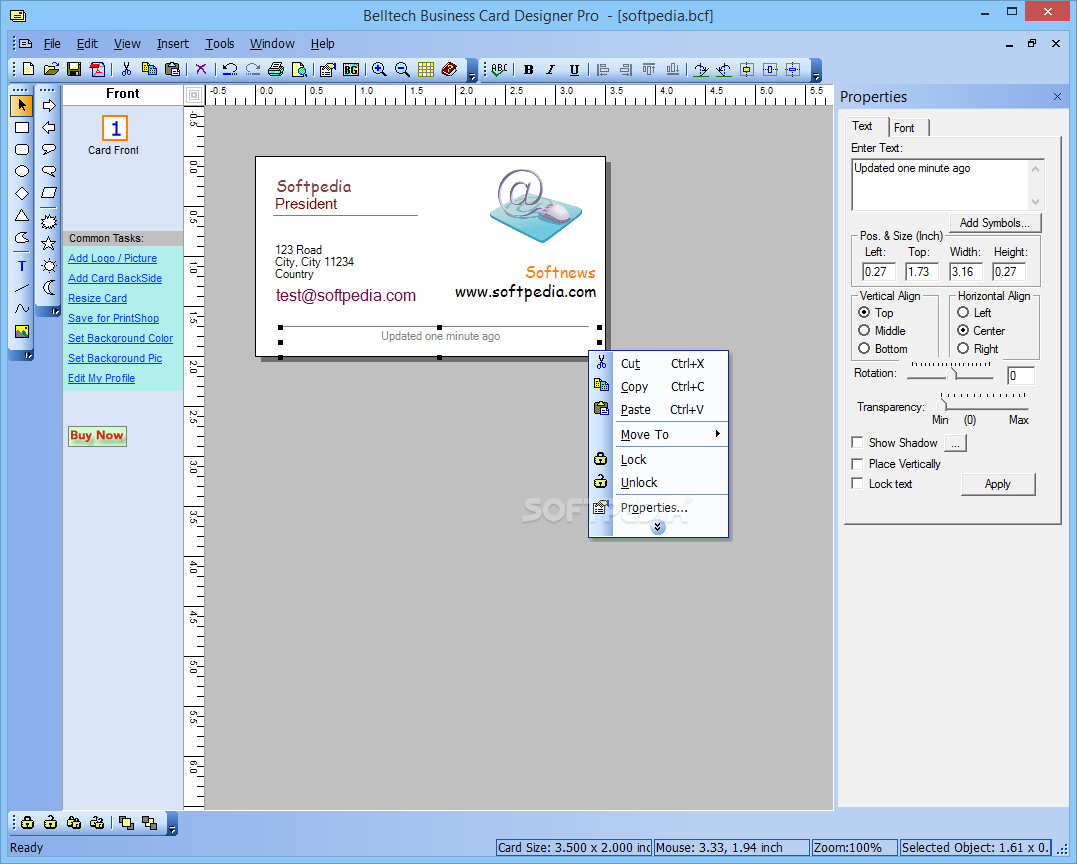Click the Set Background Color link
Screen dimensions: 1077x864
tap(120, 338)
